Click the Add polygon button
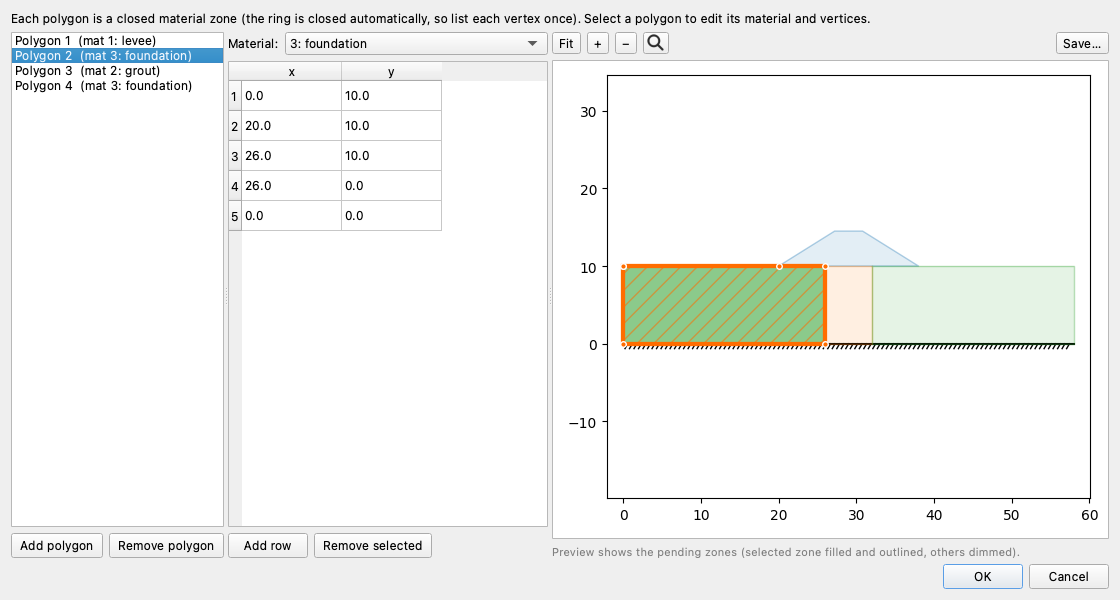The width and height of the screenshot is (1120, 600). (56, 546)
